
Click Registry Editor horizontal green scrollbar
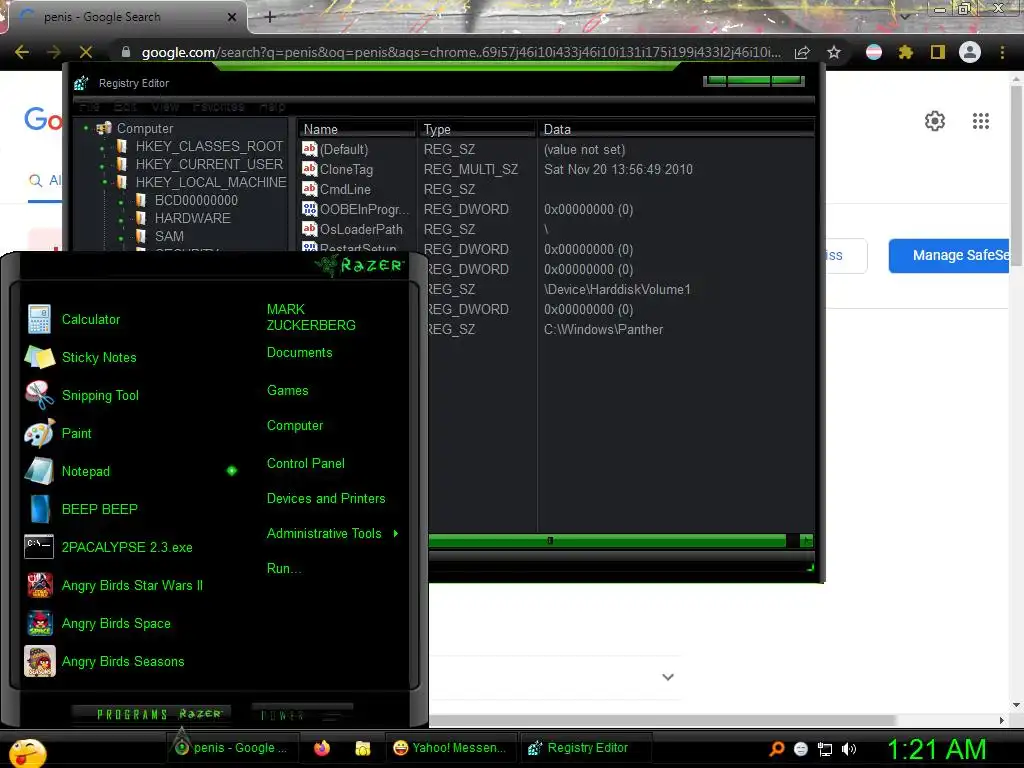[x=607, y=540]
